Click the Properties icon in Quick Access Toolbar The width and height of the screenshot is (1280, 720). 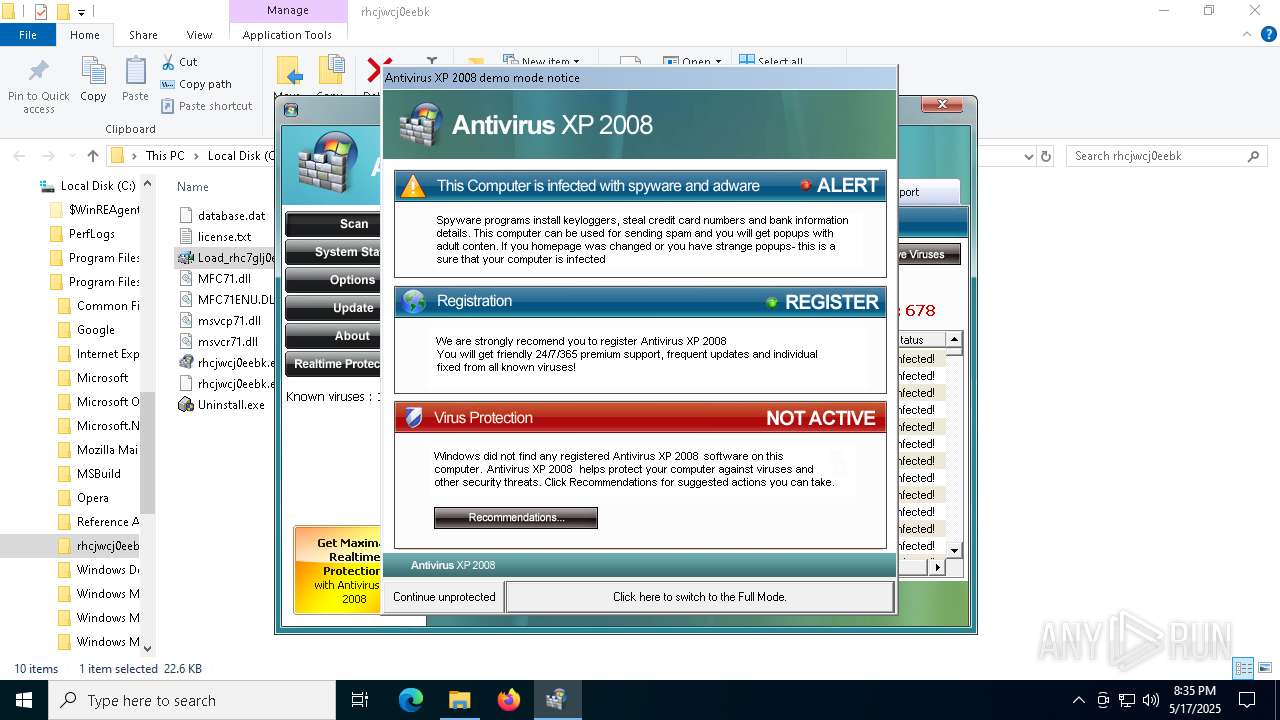pos(41,12)
